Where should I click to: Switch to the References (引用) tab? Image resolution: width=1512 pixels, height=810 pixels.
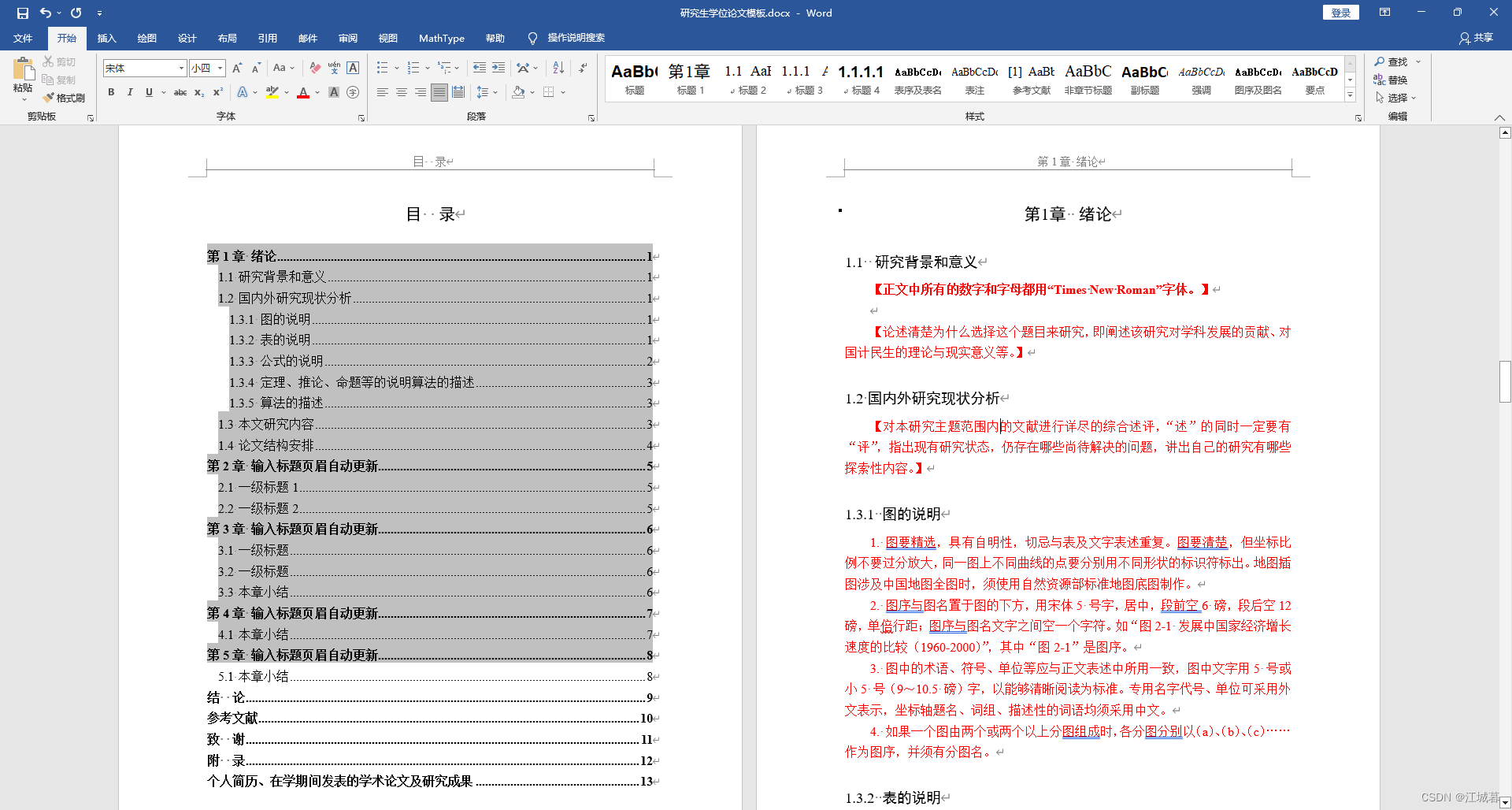pyautogui.click(x=267, y=38)
